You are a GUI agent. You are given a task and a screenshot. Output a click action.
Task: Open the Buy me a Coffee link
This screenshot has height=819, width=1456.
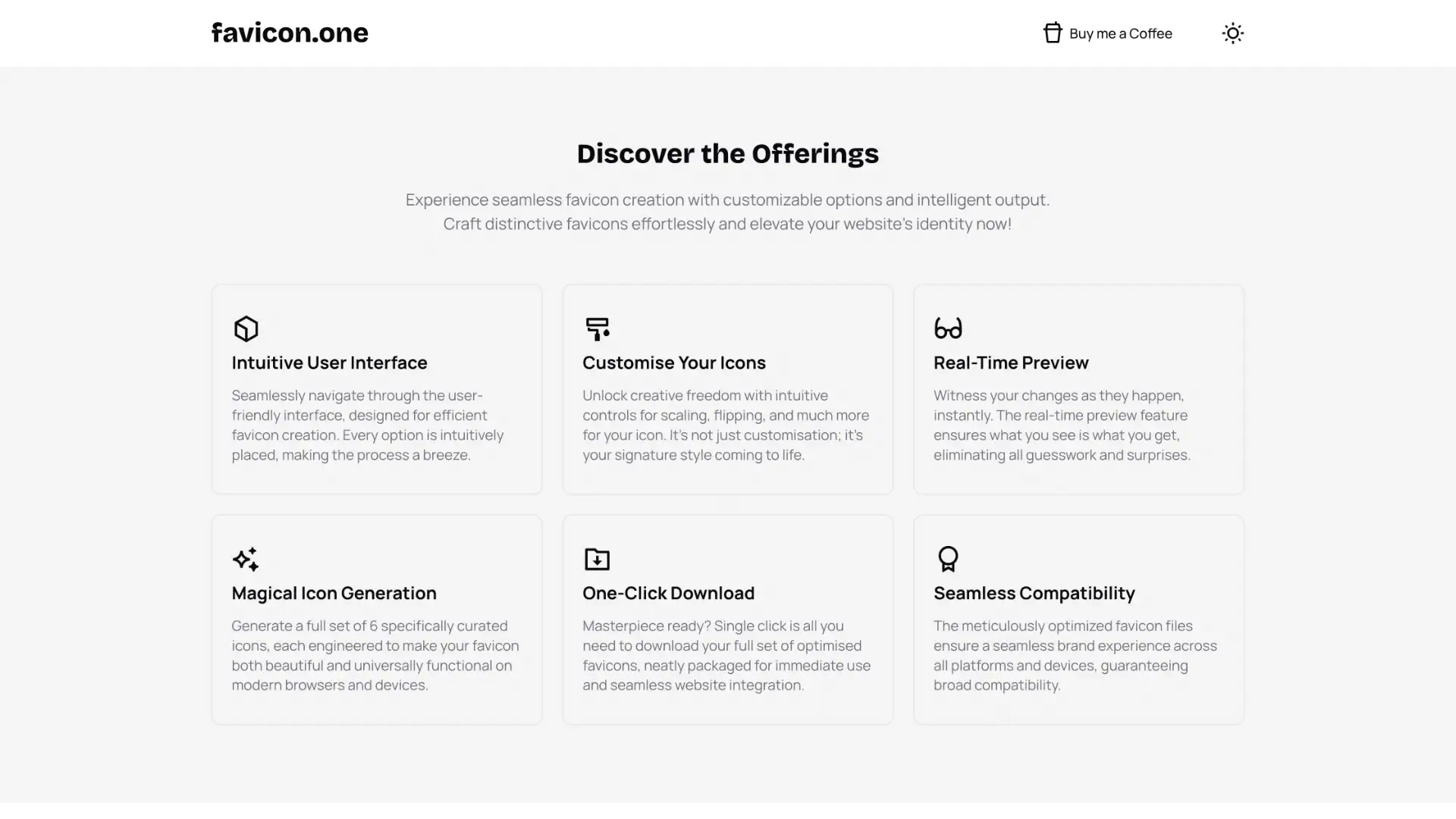(1120, 33)
